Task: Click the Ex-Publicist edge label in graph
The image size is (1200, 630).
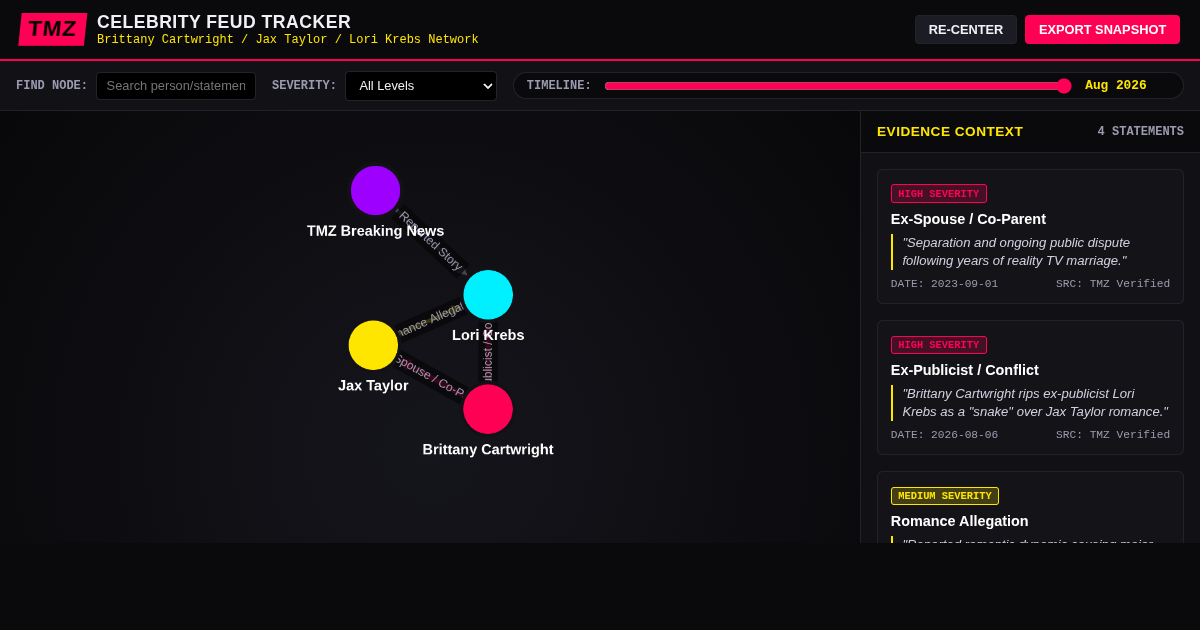Action: tap(488, 351)
